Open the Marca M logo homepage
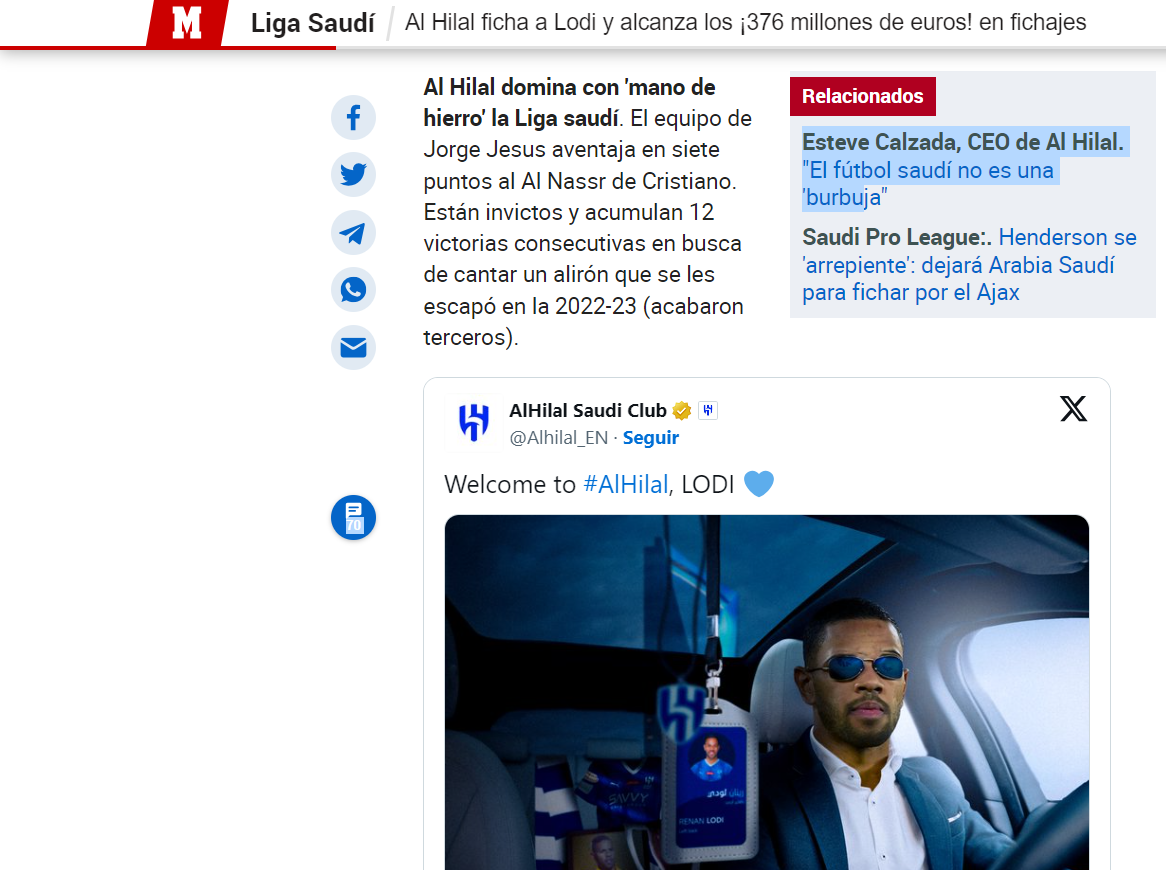Image resolution: width=1166 pixels, height=870 pixels. [x=187, y=23]
